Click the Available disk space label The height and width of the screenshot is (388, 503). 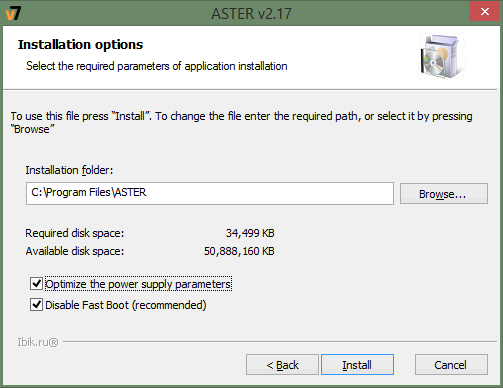point(75,251)
